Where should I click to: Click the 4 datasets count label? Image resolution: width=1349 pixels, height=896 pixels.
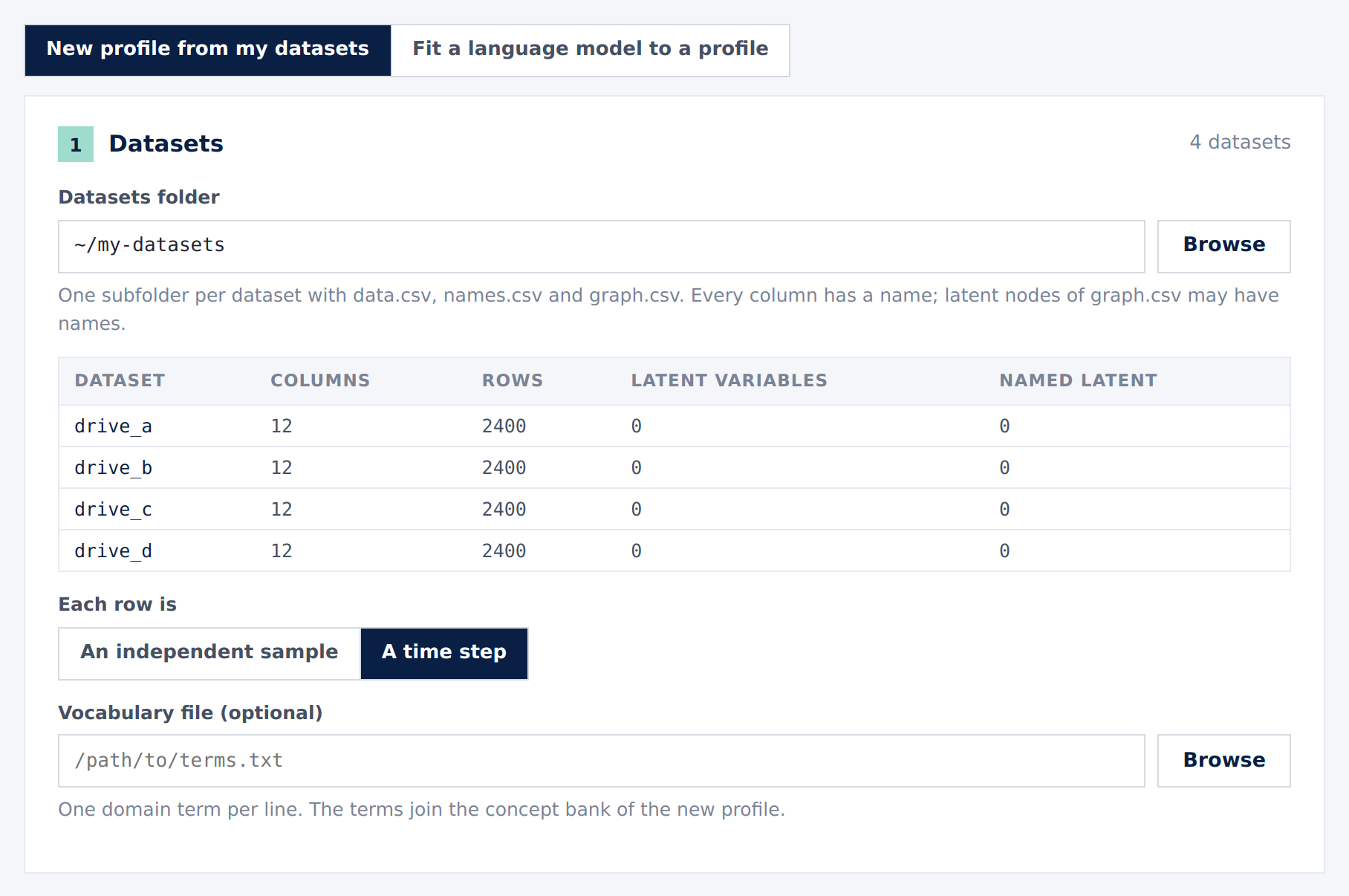pyautogui.click(x=1240, y=142)
